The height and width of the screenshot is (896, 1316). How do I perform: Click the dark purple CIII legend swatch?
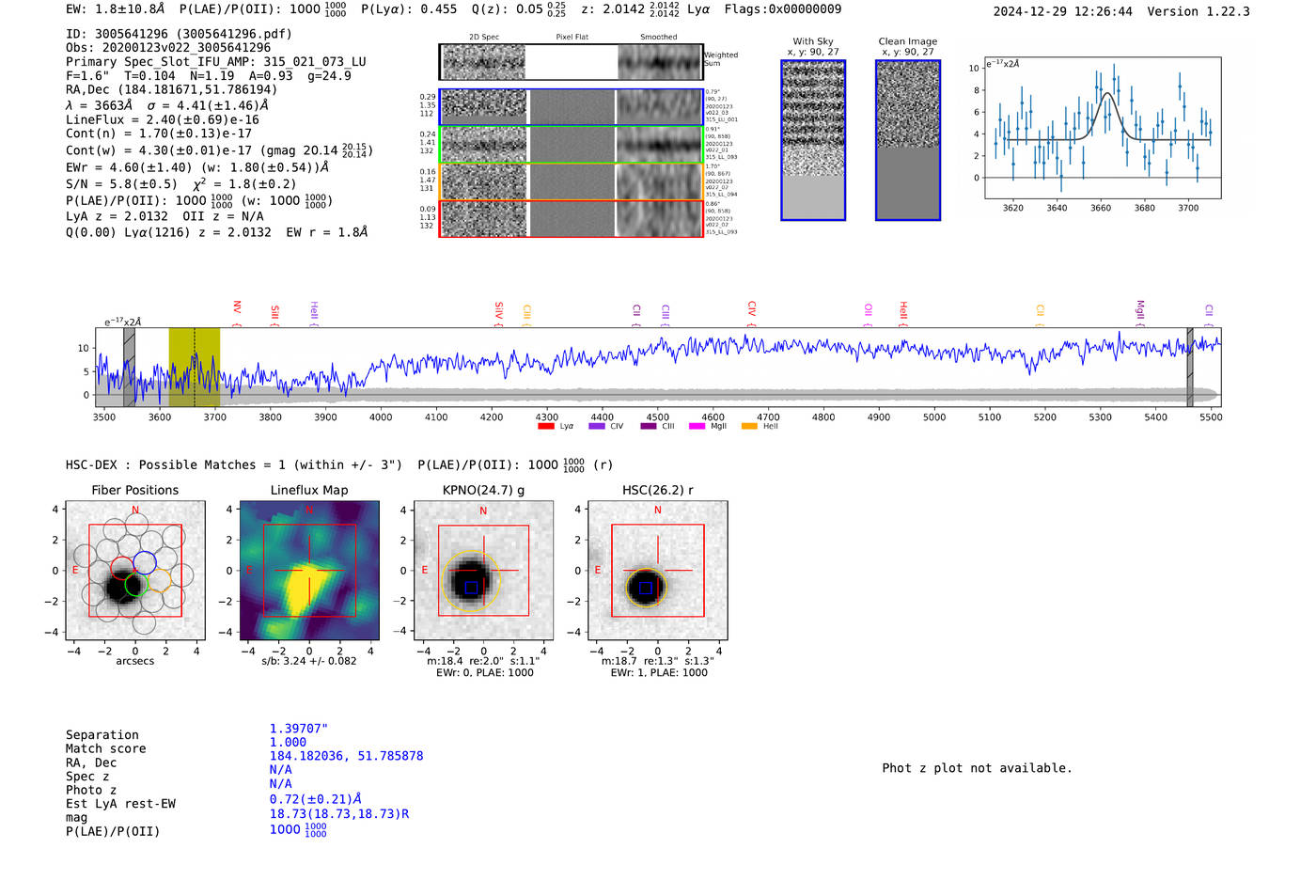[649, 426]
